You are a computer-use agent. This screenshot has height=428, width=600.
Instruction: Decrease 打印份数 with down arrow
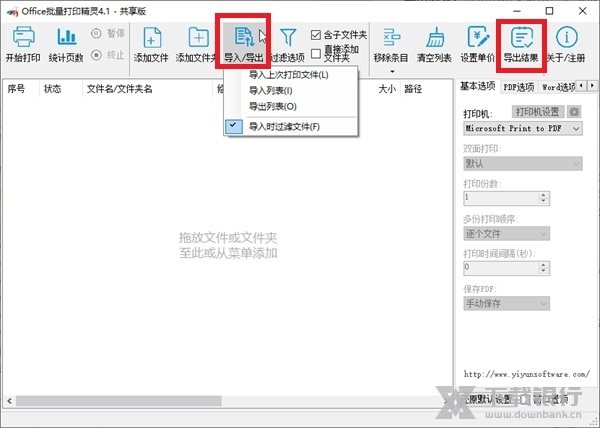click(x=543, y=202)
